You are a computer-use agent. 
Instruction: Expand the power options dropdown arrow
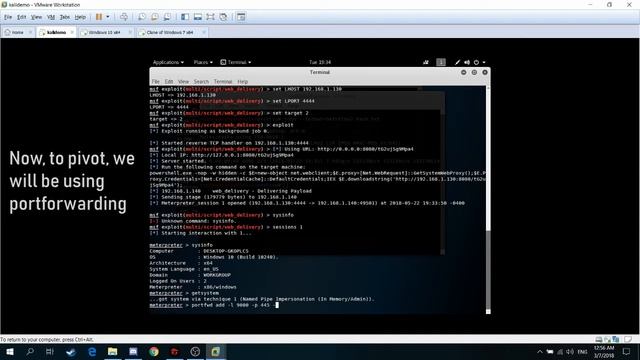tap(108, 17)
